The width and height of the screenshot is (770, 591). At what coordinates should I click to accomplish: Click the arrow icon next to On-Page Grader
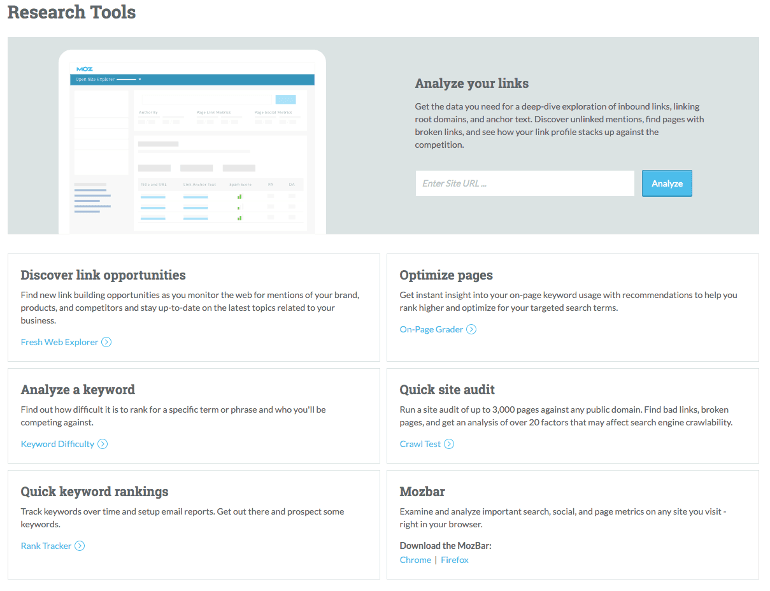click(471, 329)
